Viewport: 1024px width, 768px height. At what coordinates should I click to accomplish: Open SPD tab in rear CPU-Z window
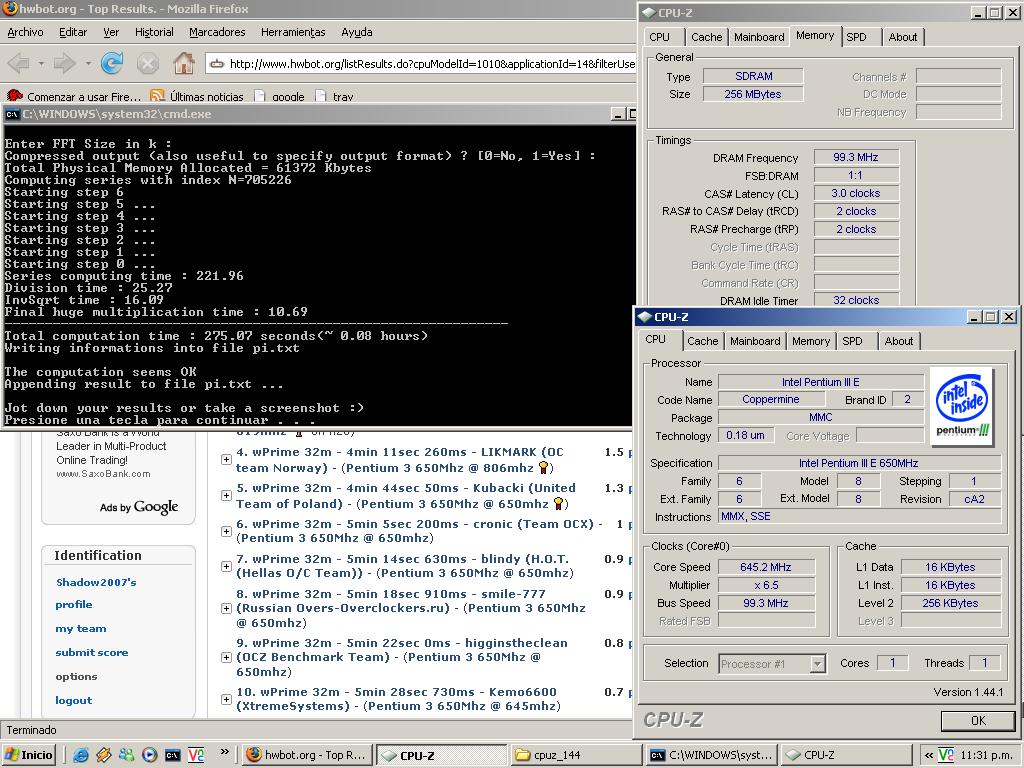pyautogui.click(x=856, y=37)
